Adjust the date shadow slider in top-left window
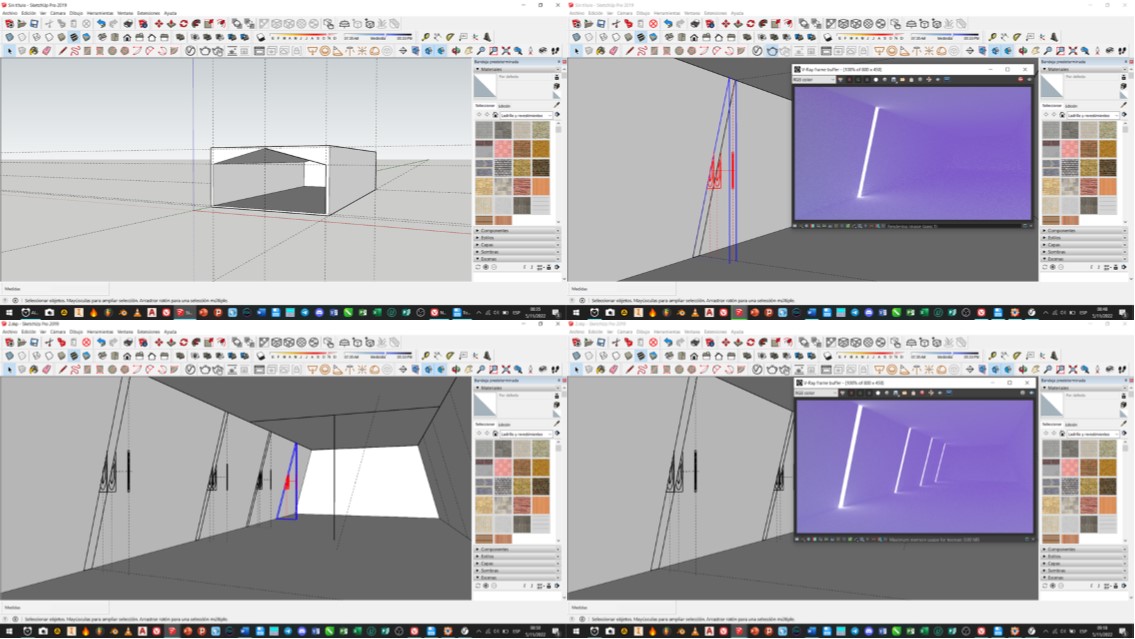The image size is (1135, 639). pyautogui.click(x=304, y=37)
